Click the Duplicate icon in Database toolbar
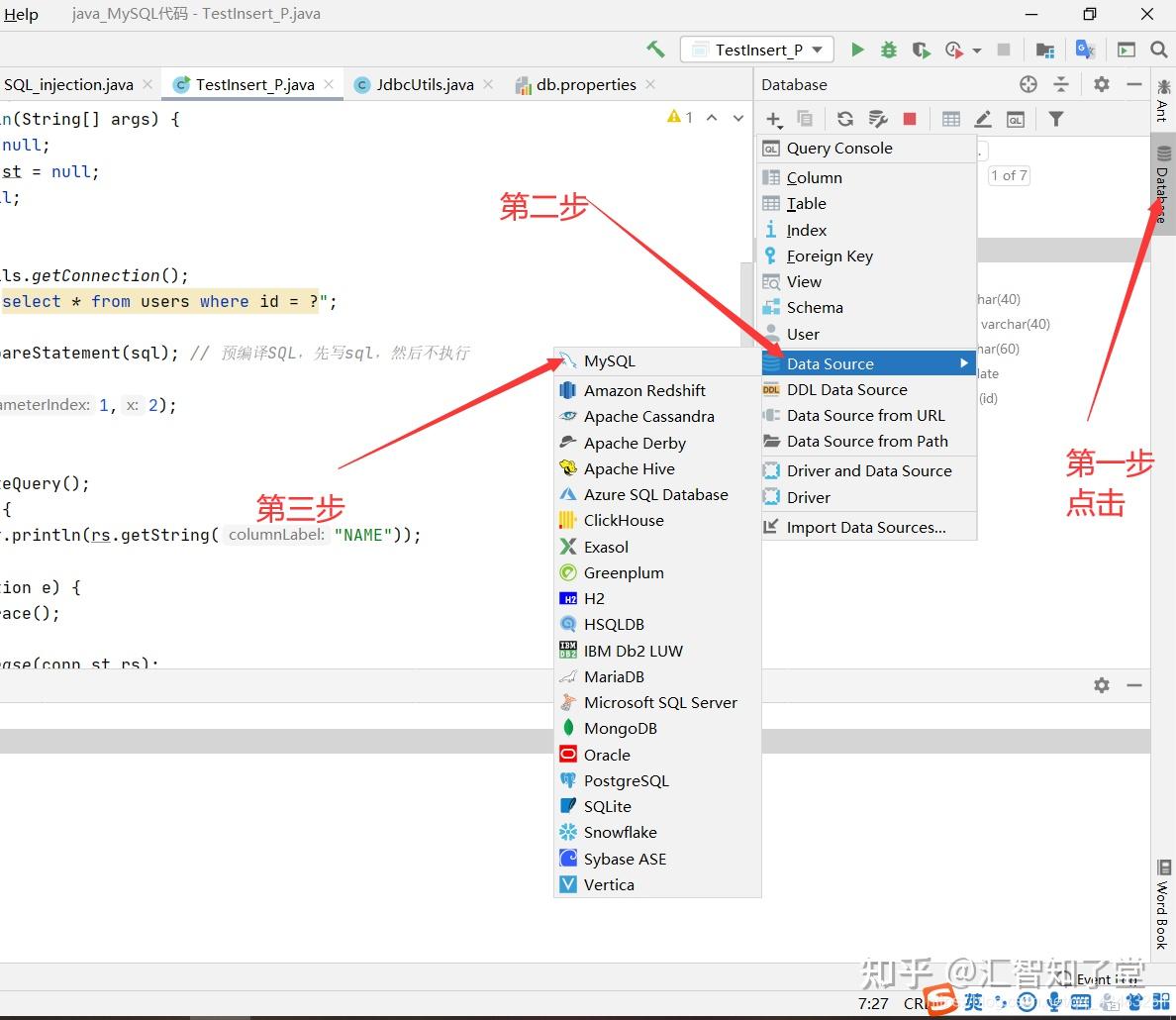This screenshot has width=1176, height=1020. point(805,119)
